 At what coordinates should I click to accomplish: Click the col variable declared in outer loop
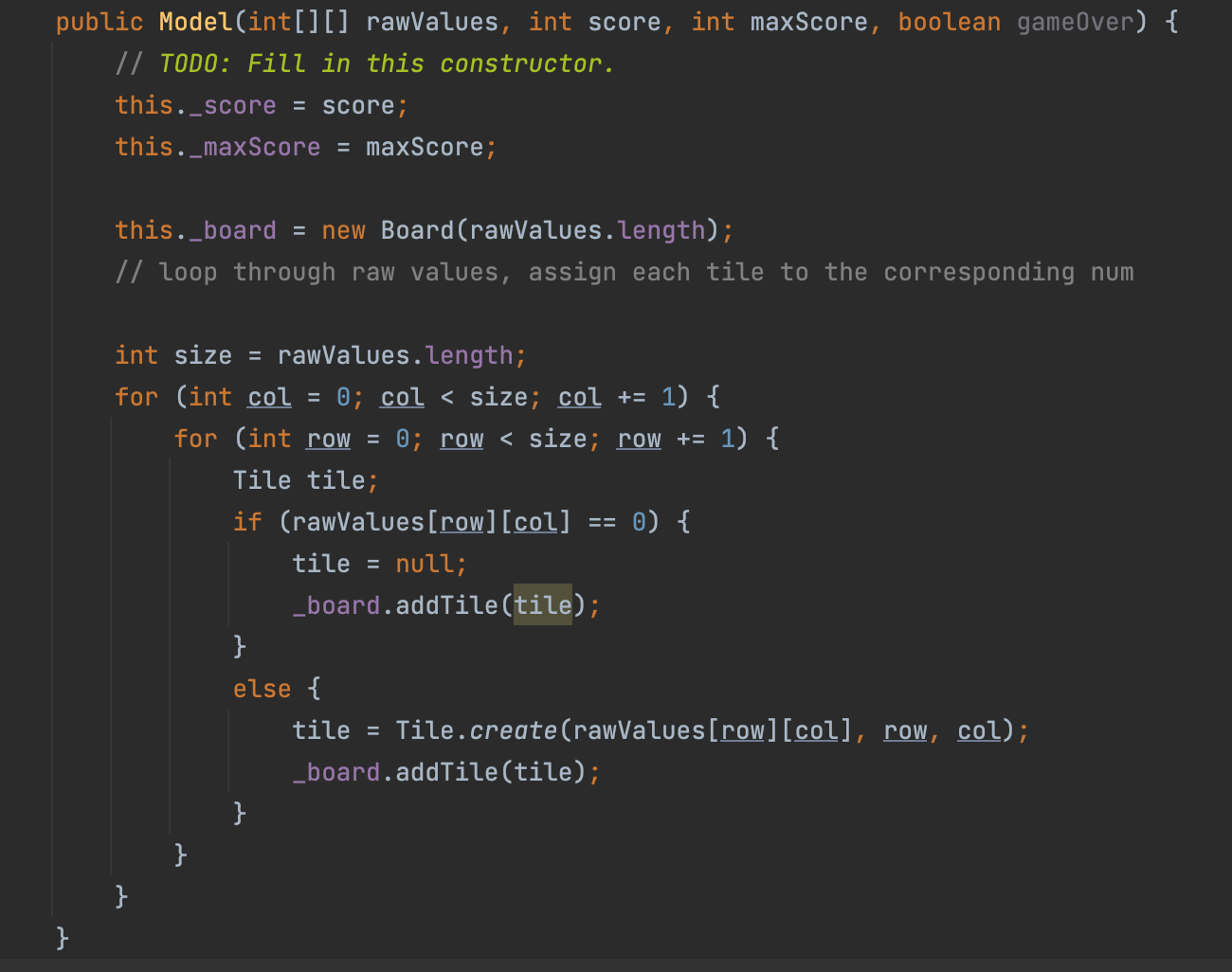pyautogui.click(x=269, y=397)
